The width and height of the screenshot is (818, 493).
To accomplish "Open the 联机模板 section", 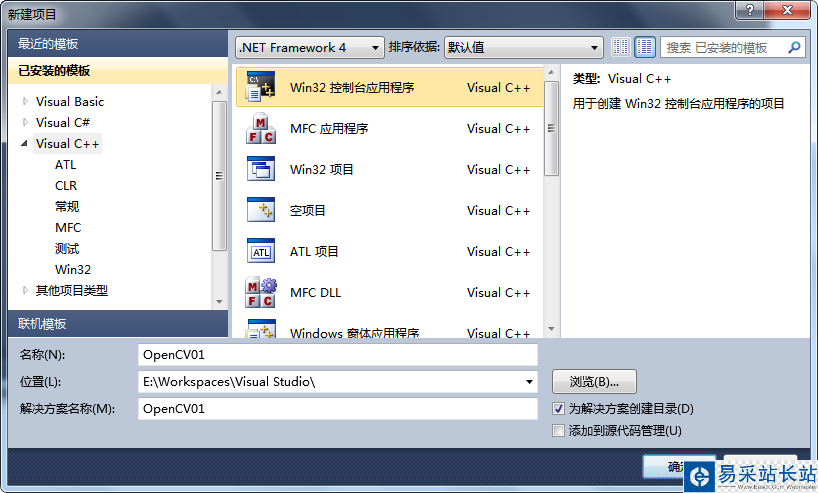I will (118, 323).
